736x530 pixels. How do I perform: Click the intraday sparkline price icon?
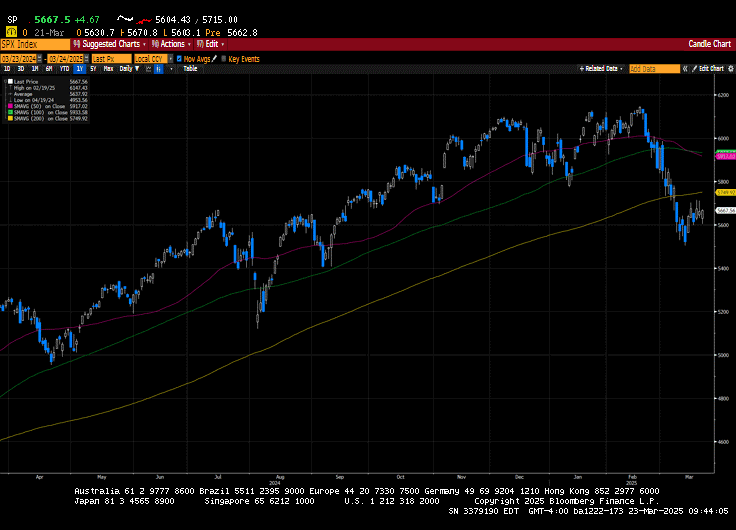click(125, 19)
